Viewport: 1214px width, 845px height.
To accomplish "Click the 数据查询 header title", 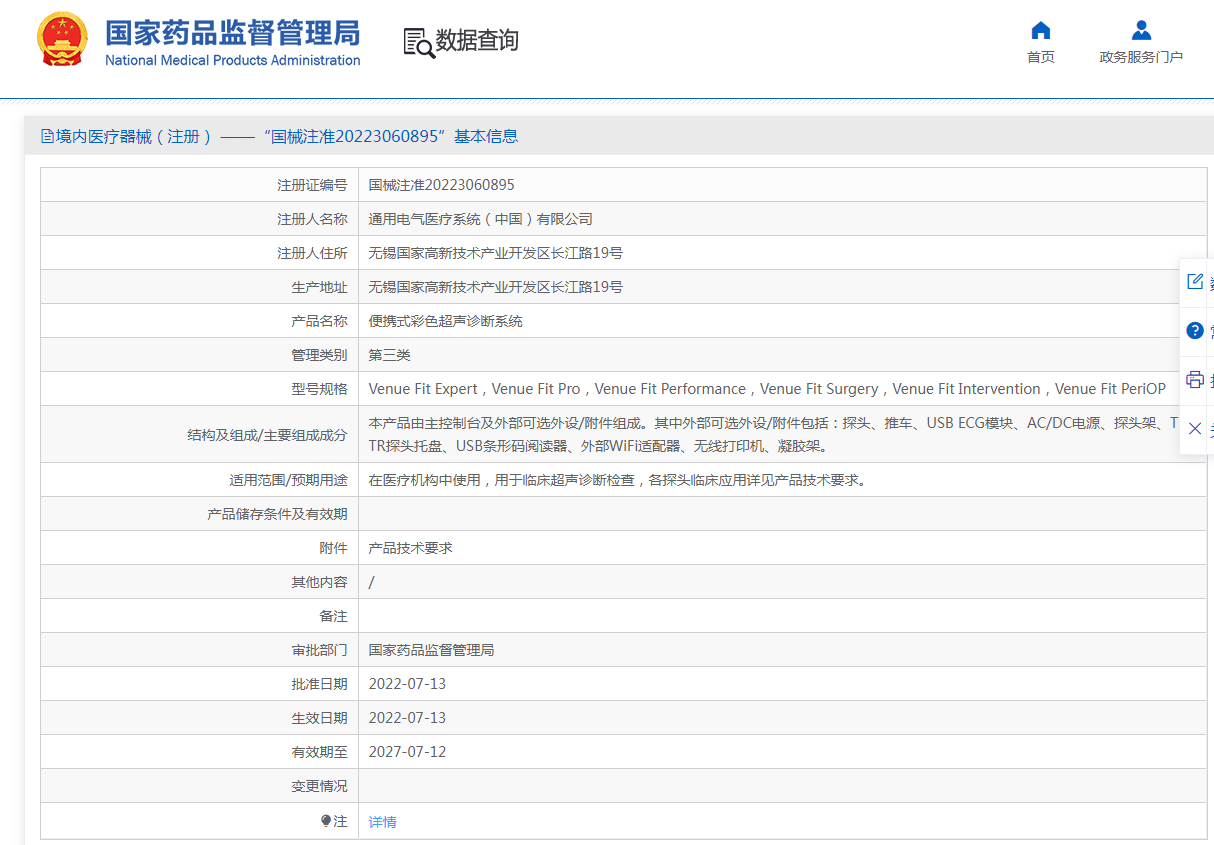I will pos(477,41).
